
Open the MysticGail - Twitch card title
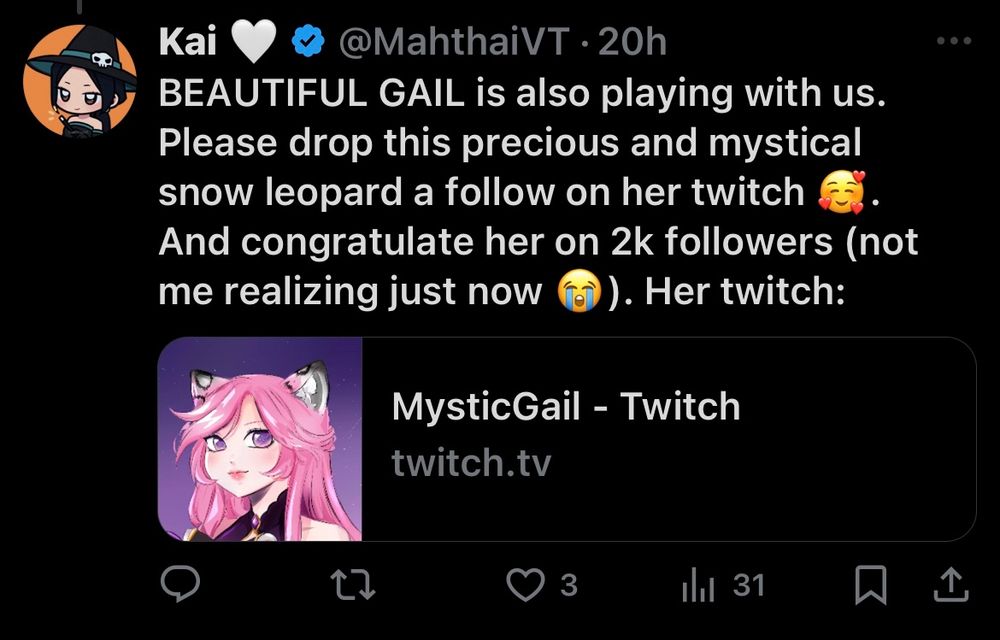566,406
